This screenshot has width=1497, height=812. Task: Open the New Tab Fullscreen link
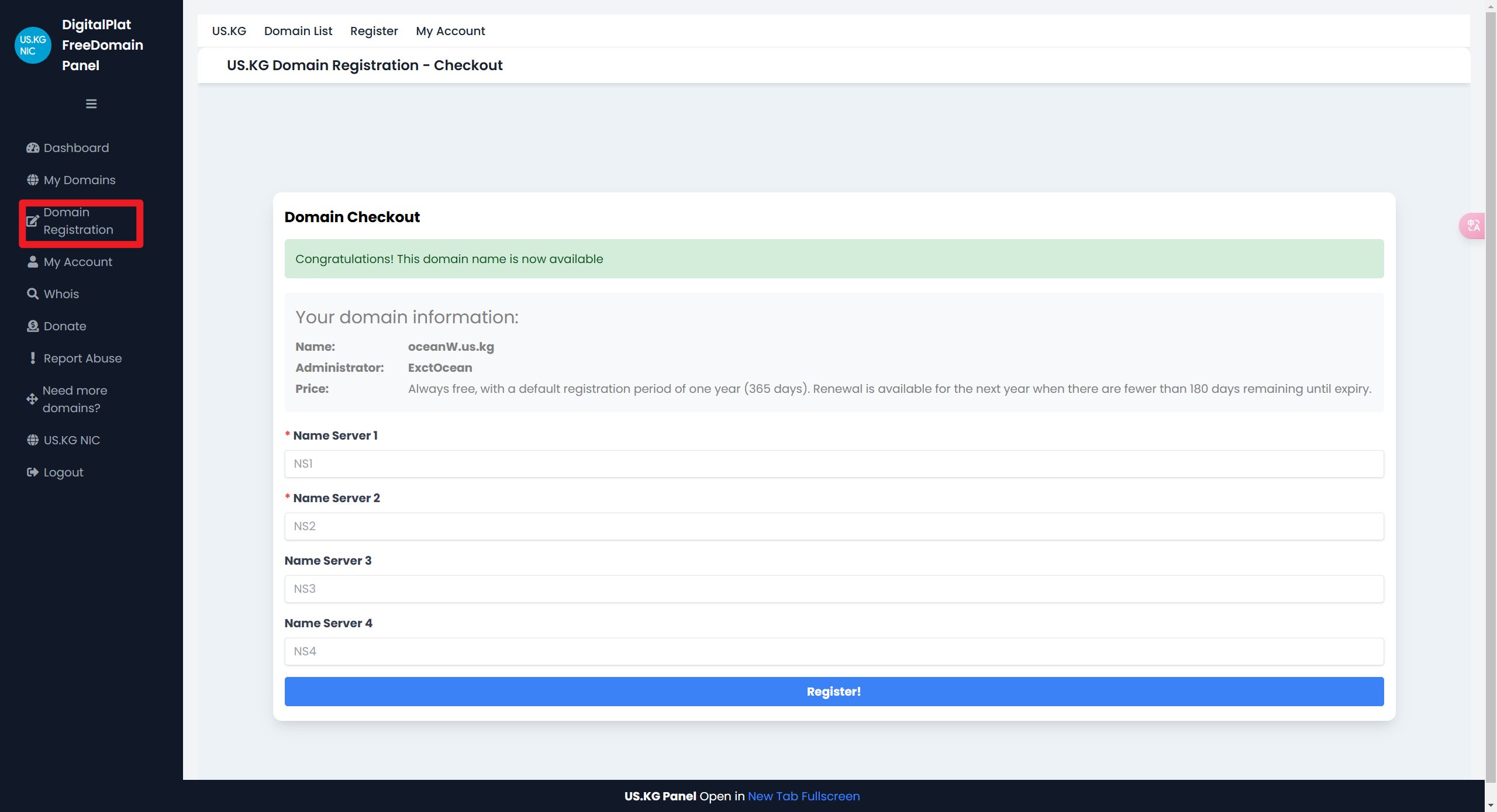point(803,796)
